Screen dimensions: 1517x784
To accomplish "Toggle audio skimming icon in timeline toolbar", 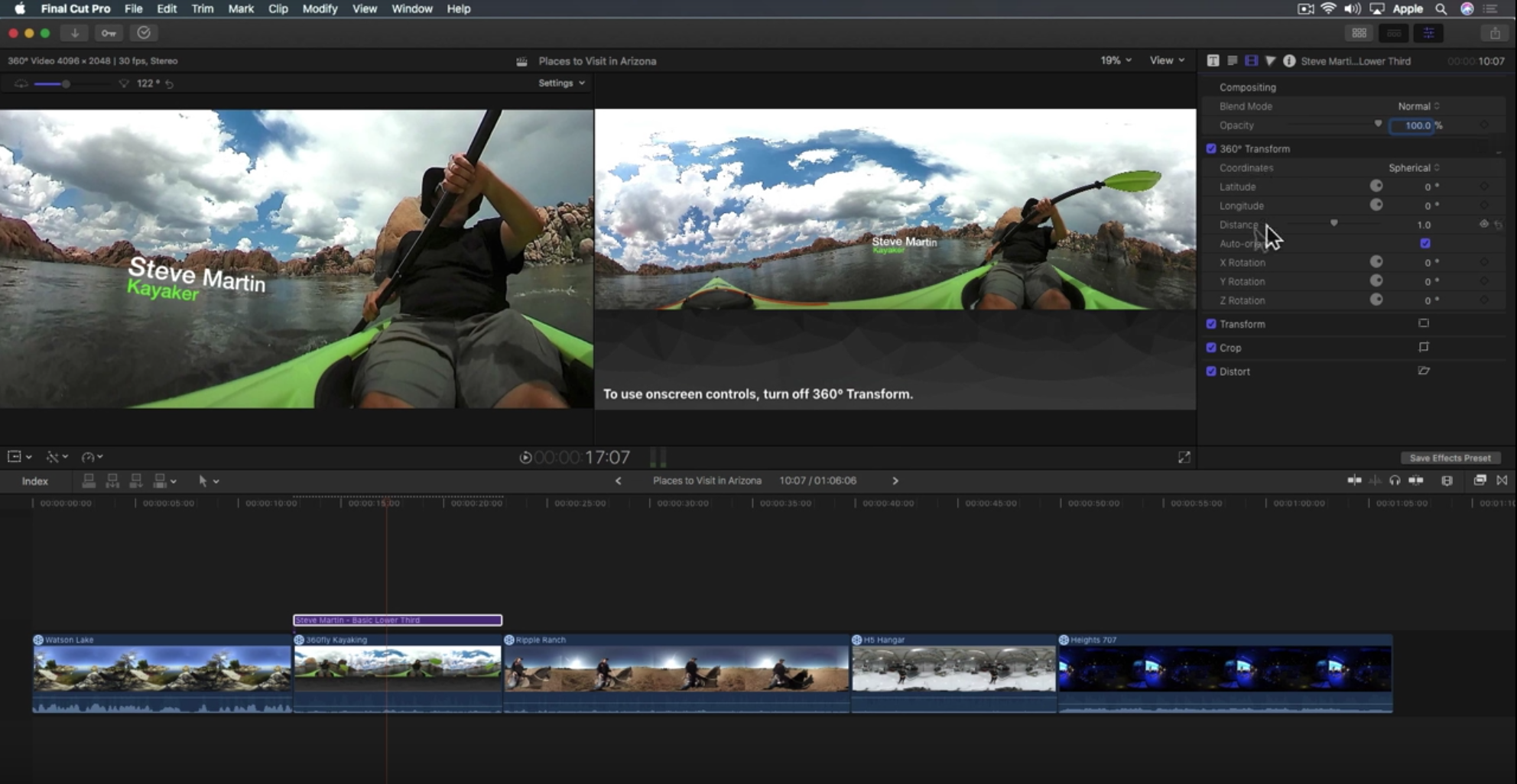I will [1375, 480].
